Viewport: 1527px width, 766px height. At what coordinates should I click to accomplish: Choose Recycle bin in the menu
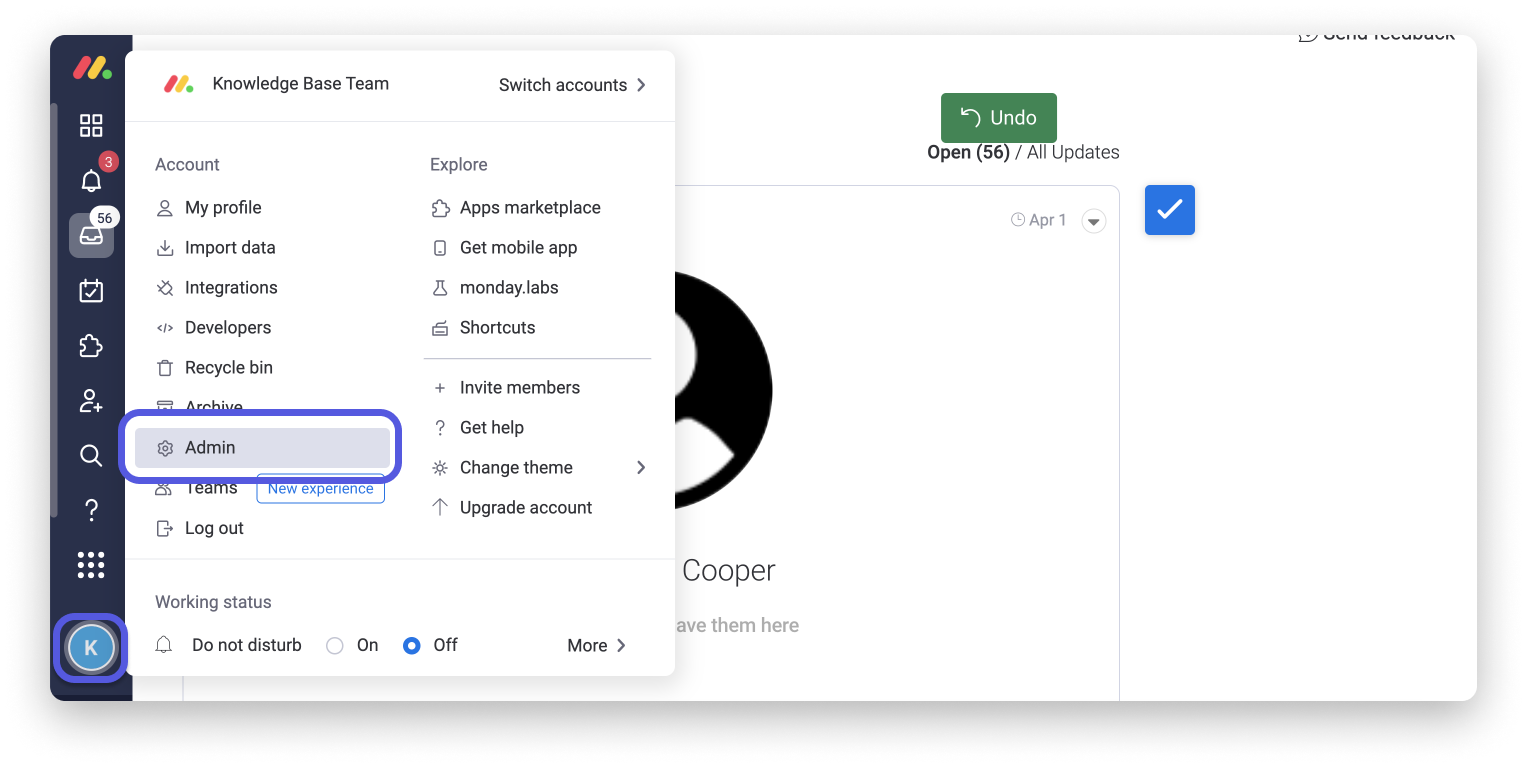click(x=228, y=368)
